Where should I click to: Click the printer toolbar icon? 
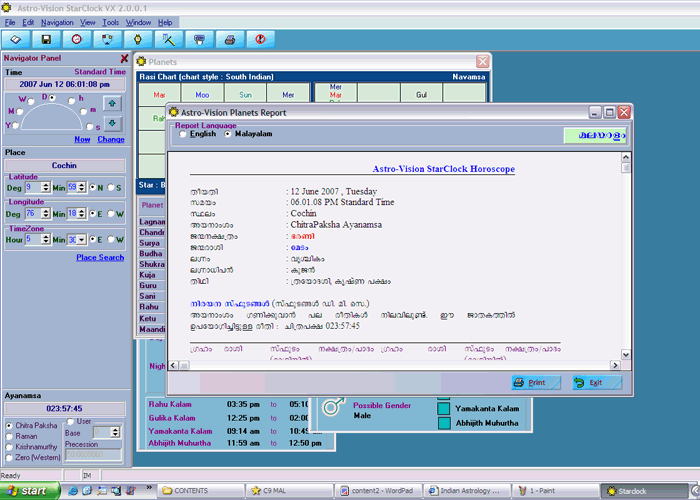[x=230, y=40]
